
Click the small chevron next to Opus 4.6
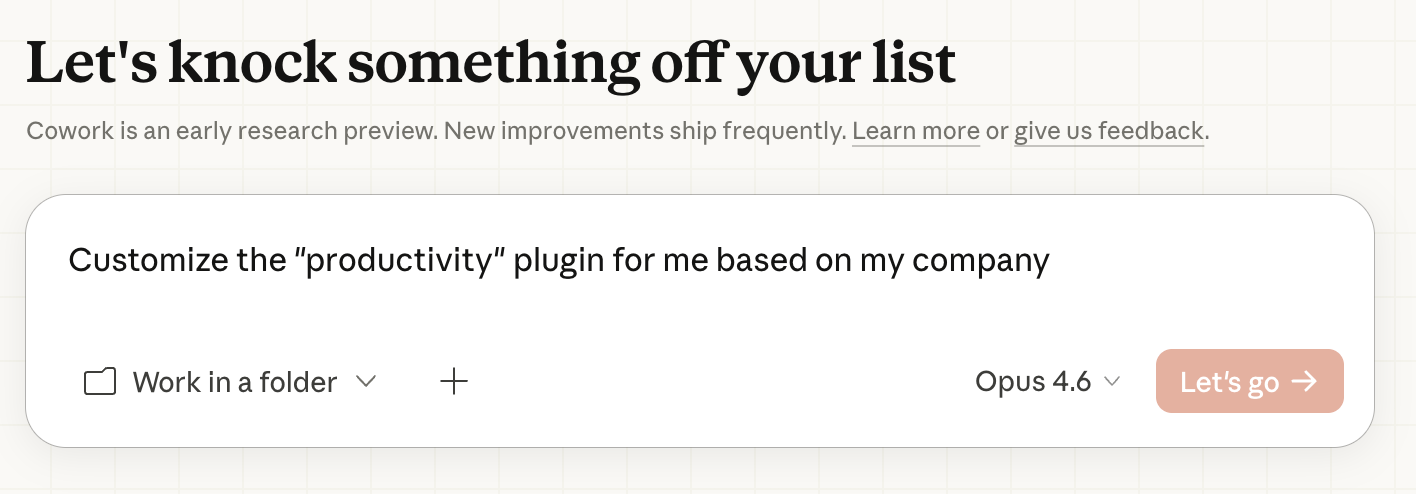(1112, 382)
